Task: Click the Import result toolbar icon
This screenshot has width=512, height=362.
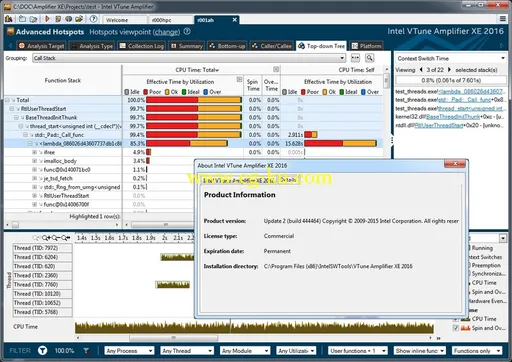Action: point(79,19)
